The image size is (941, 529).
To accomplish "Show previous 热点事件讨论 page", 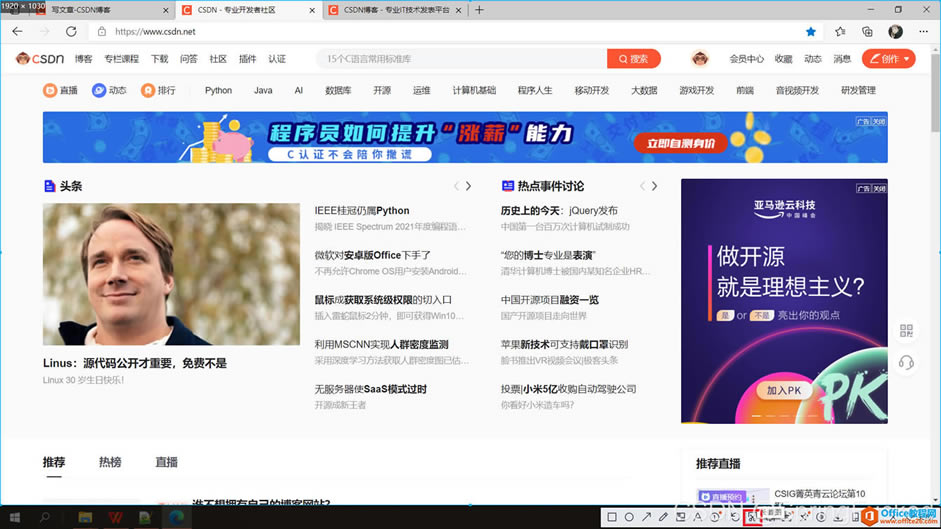I will point(642,186).
